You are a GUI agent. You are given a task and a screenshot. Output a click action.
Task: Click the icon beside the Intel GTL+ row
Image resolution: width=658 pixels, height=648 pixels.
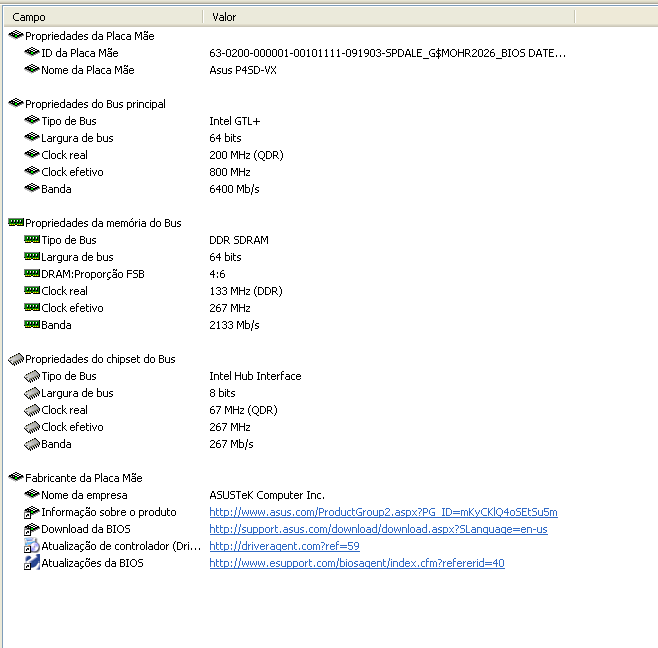point(32,120)
